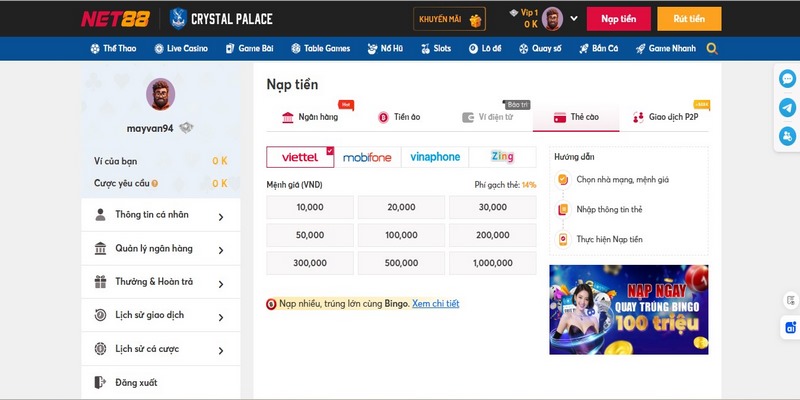
Task: Click the info icon beside Cược yêu cầu
Action: [155, 183]
